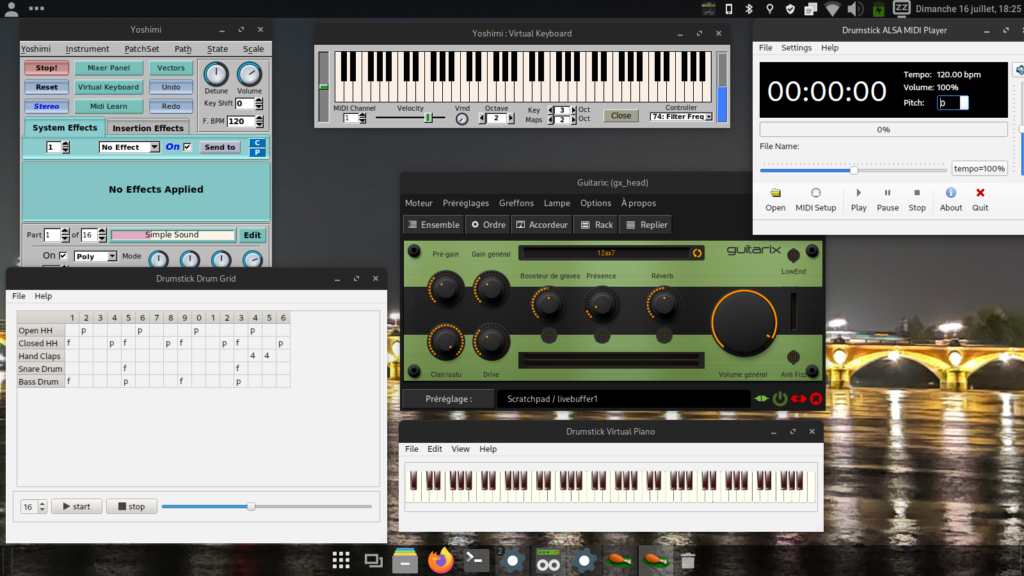Click the Mixer Panel button in Yoshimi
The image size is (1024, 576).
coord(108,68)
